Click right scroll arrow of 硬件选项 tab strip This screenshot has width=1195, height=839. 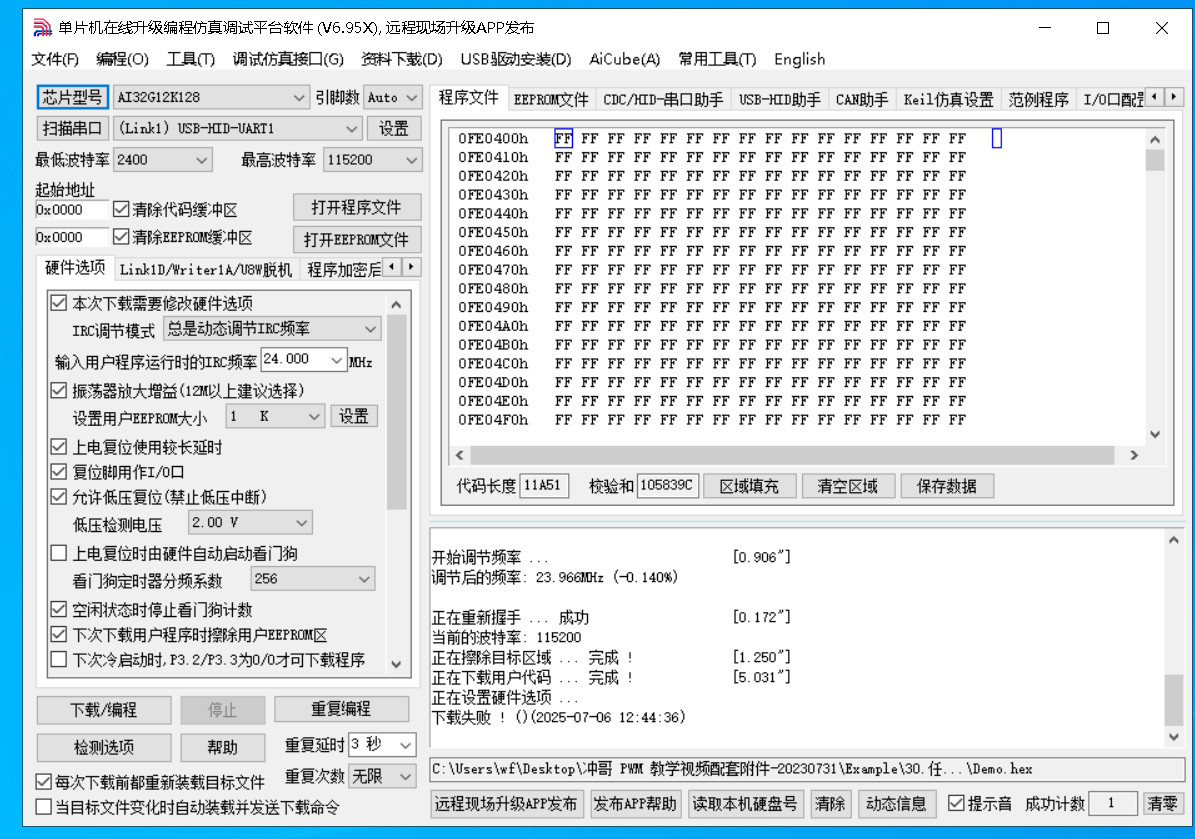412,267
